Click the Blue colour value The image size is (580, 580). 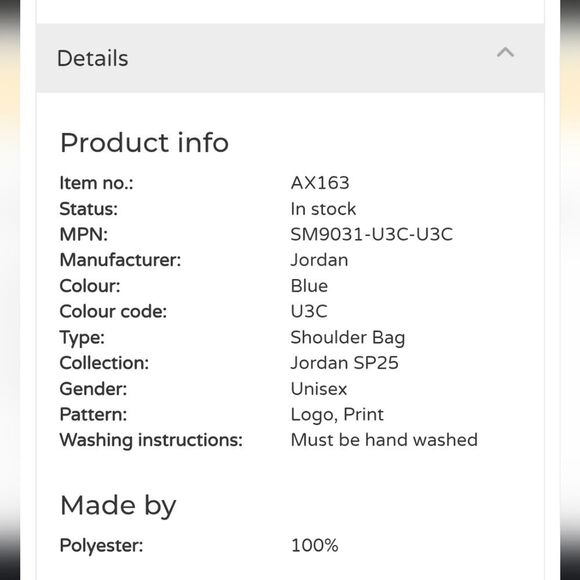[309, 286]
